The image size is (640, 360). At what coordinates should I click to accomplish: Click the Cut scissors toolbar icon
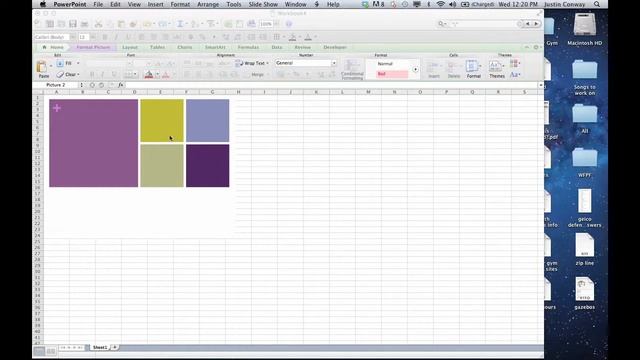98,24
